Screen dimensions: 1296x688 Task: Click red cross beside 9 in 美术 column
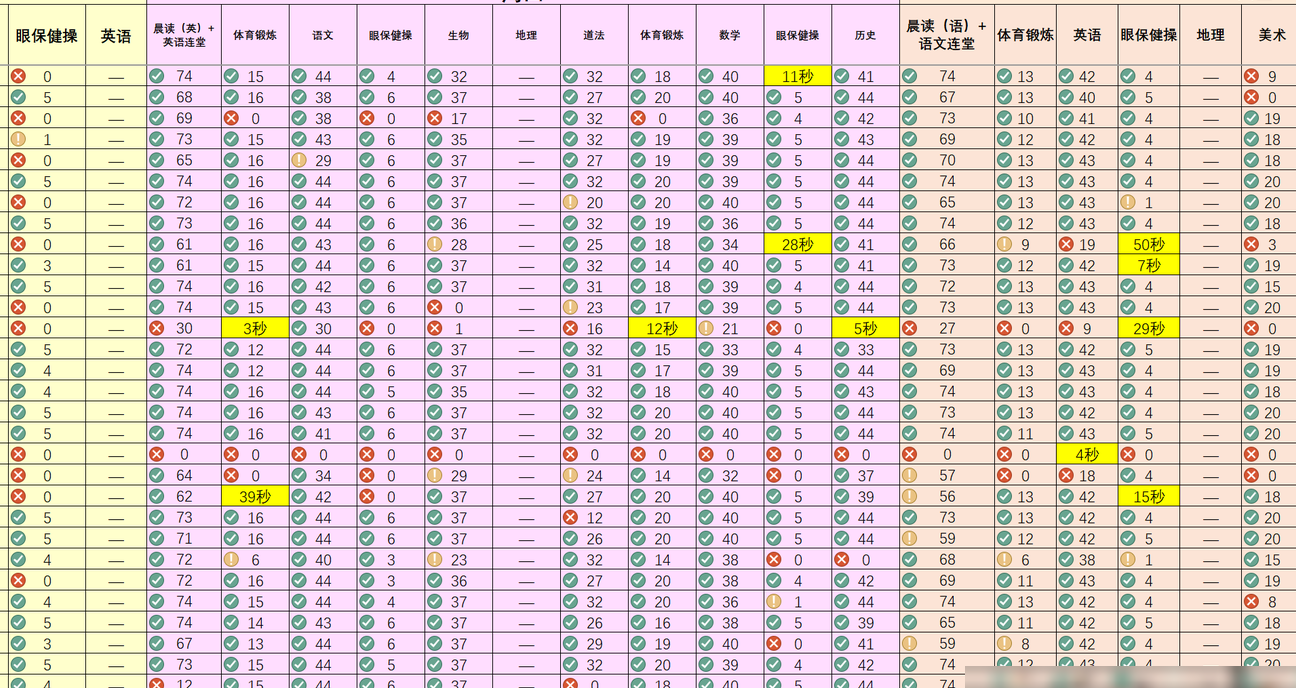pos(1251,76)
